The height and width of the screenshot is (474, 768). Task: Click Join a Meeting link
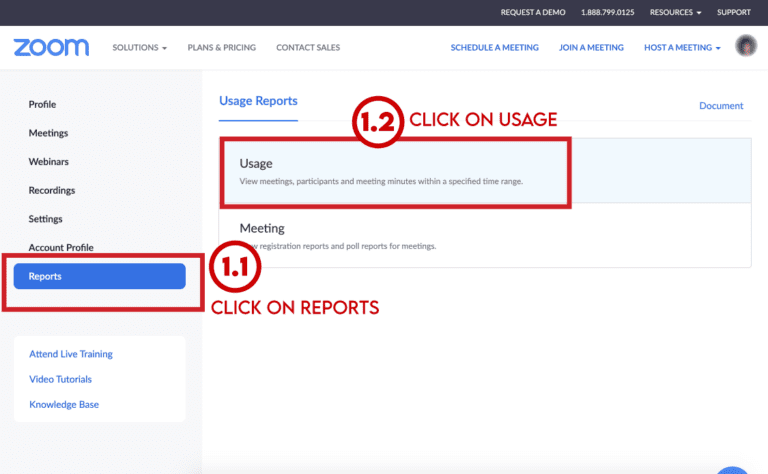(591, 48)
